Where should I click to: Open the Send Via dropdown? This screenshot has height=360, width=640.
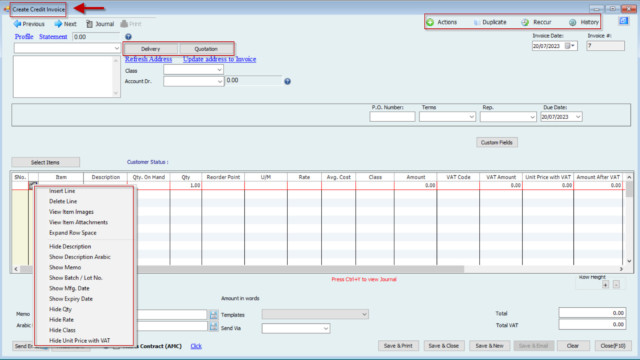point(326,328)
